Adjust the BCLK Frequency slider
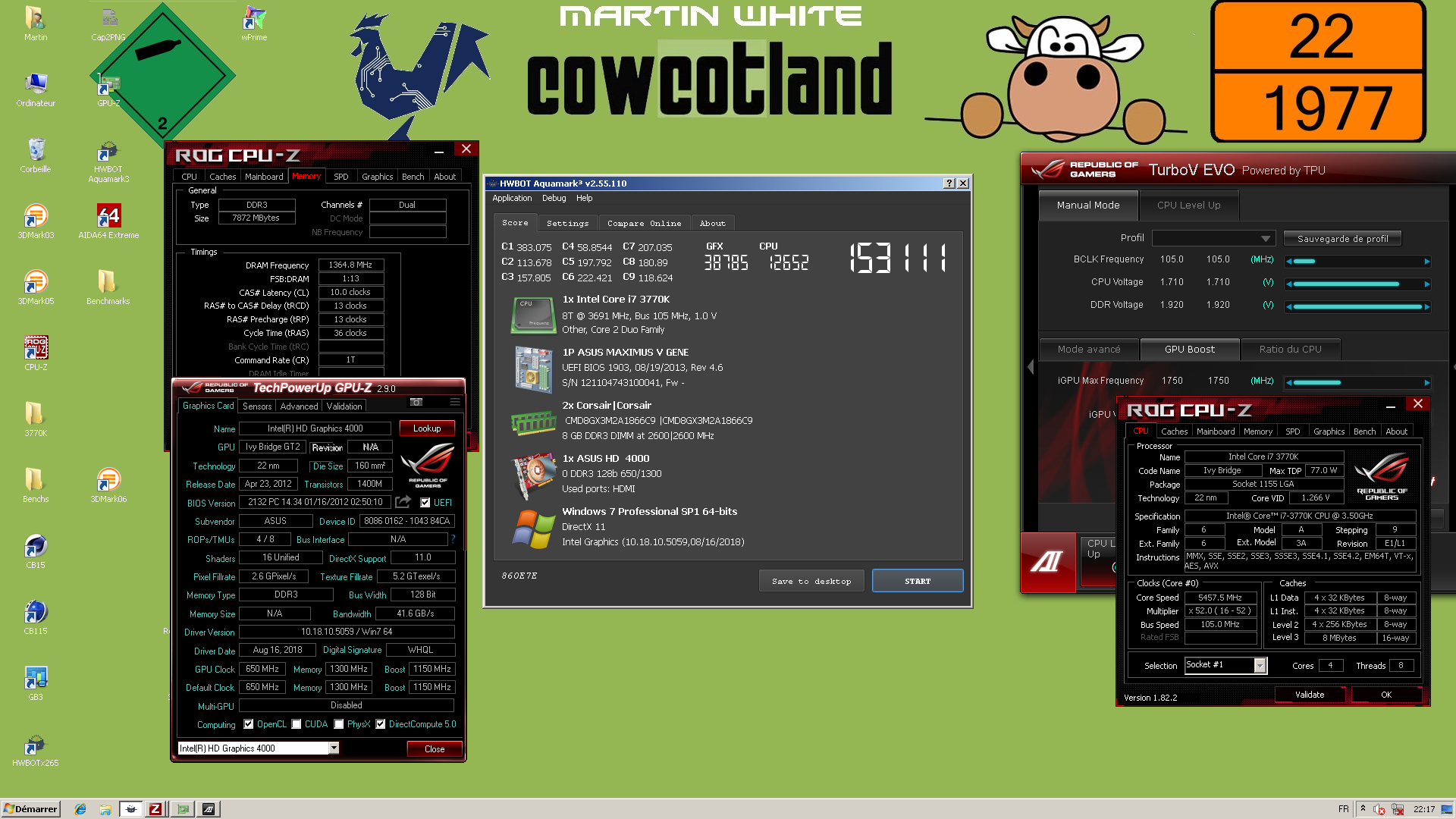The width and height of the screenshot is (1456, 819). coord(1358,261)
